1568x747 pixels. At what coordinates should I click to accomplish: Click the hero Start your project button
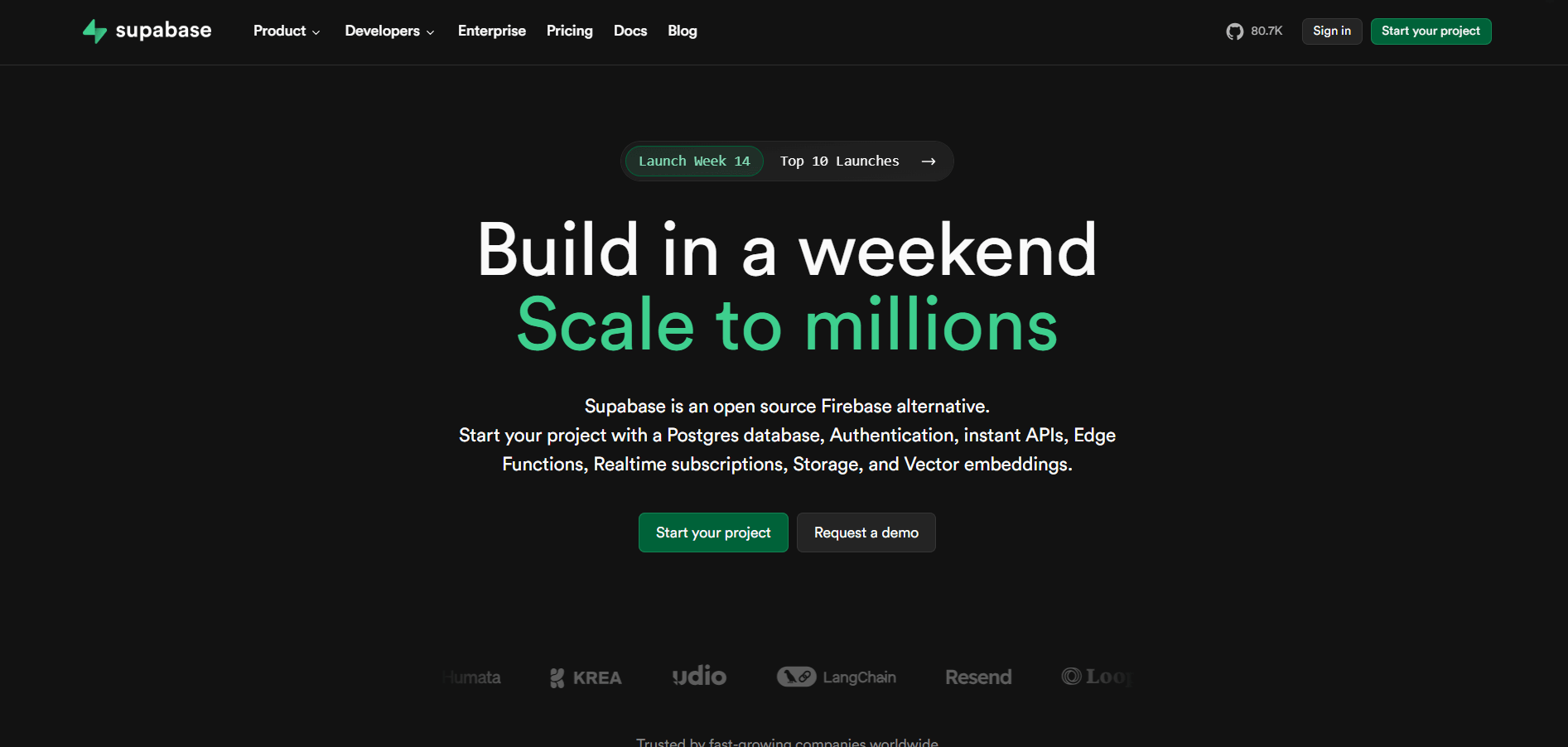click(713, 533)
